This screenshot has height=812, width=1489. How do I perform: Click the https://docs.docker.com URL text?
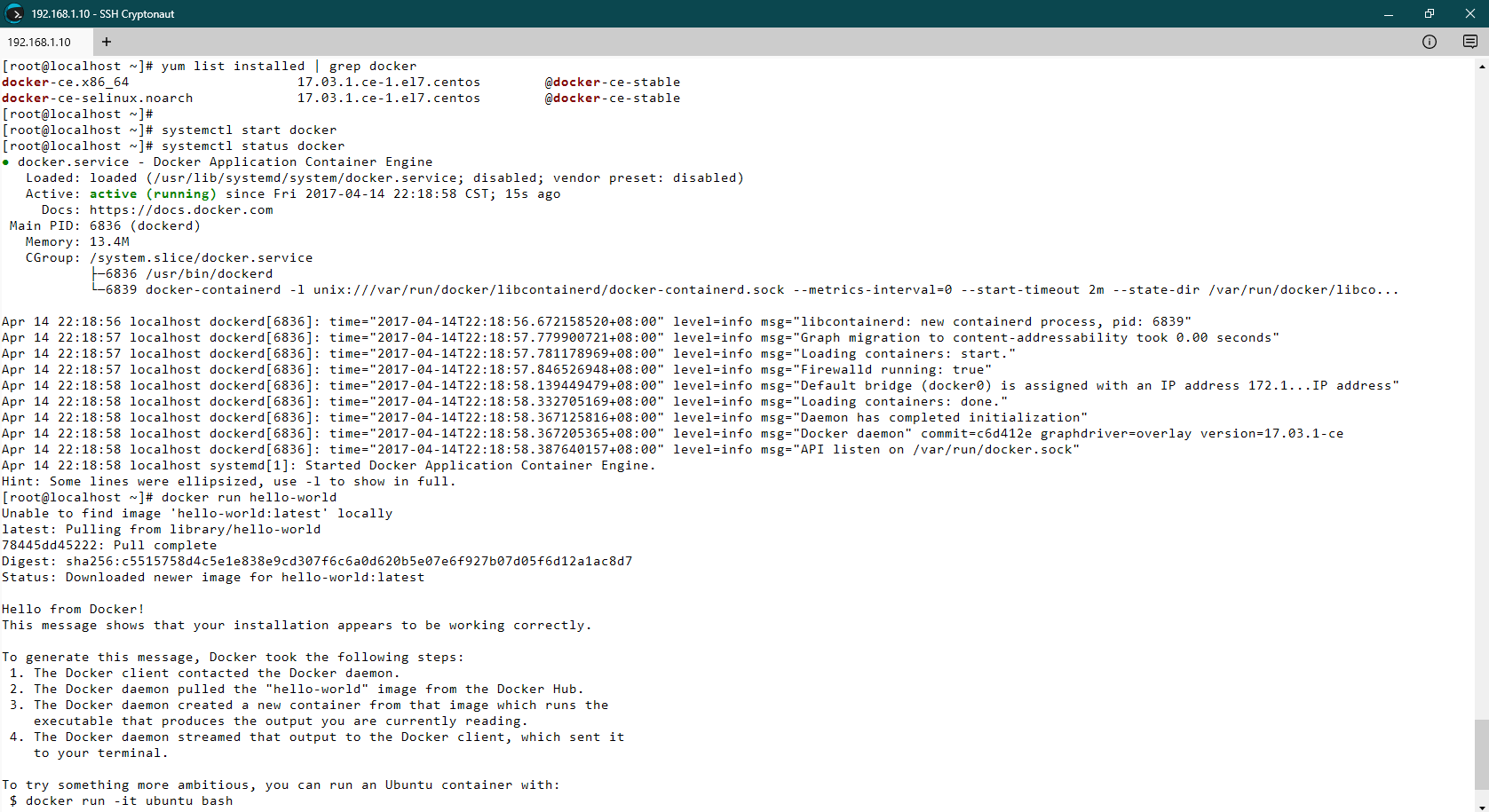pyautogui.click(x=181, y=210)
